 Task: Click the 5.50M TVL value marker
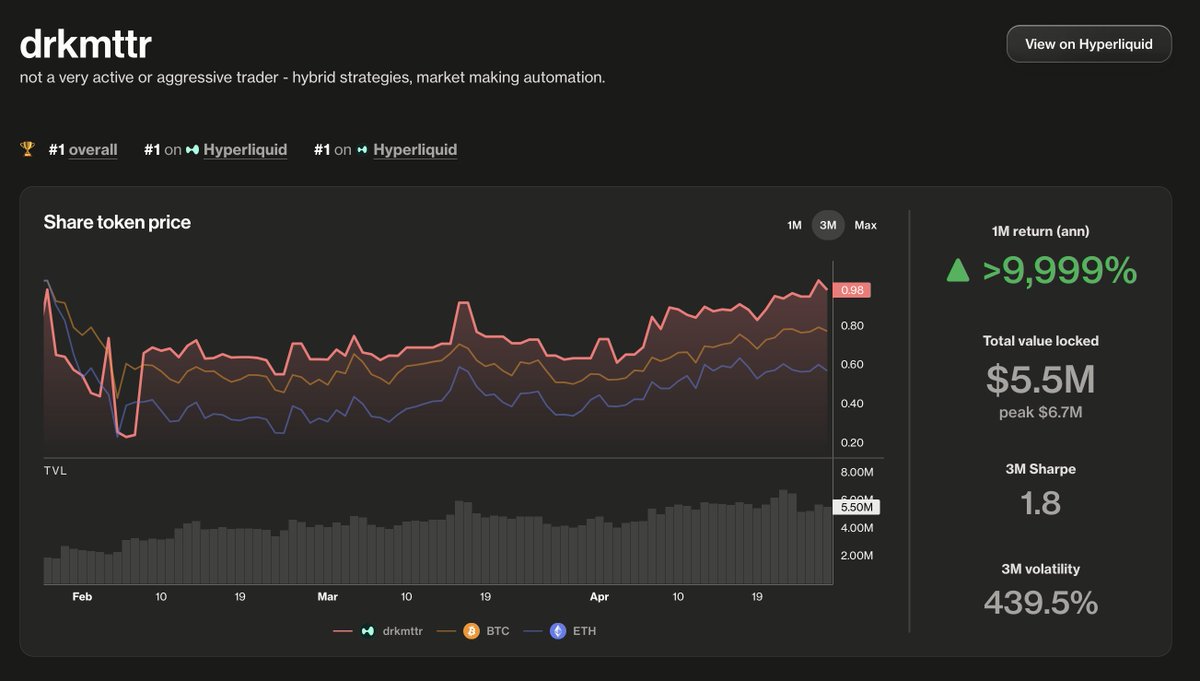tap(855, 507)
